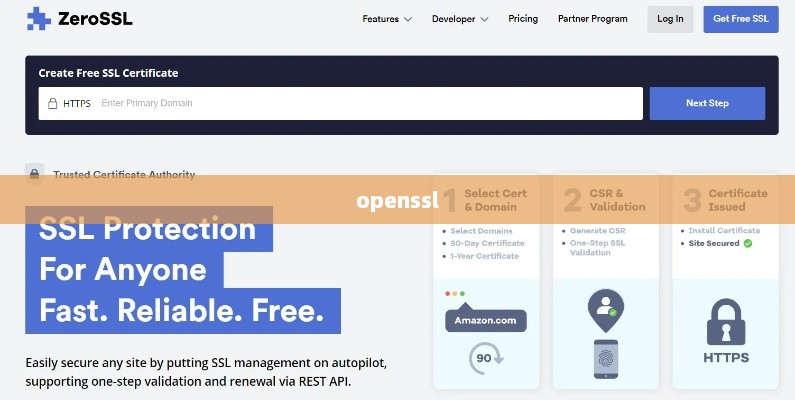
Task: Expand the Features dropdown chevron
Action: coord(408,19)
